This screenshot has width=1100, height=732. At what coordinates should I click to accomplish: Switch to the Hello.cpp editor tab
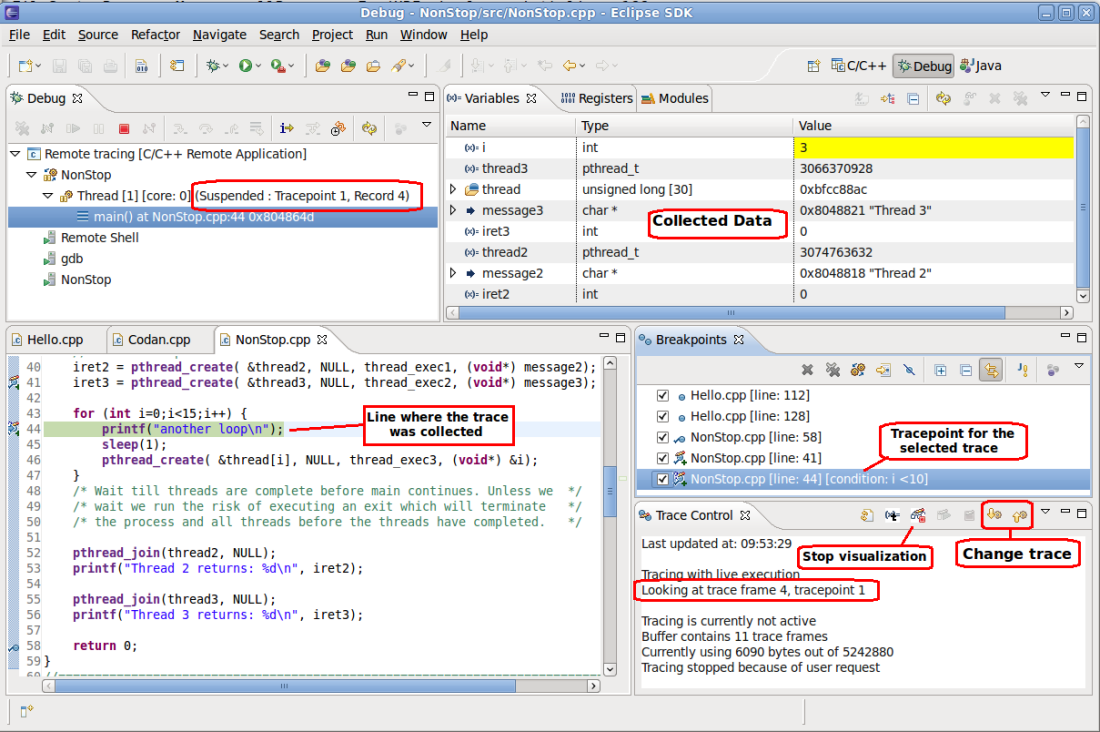click(x=48, y=340)
